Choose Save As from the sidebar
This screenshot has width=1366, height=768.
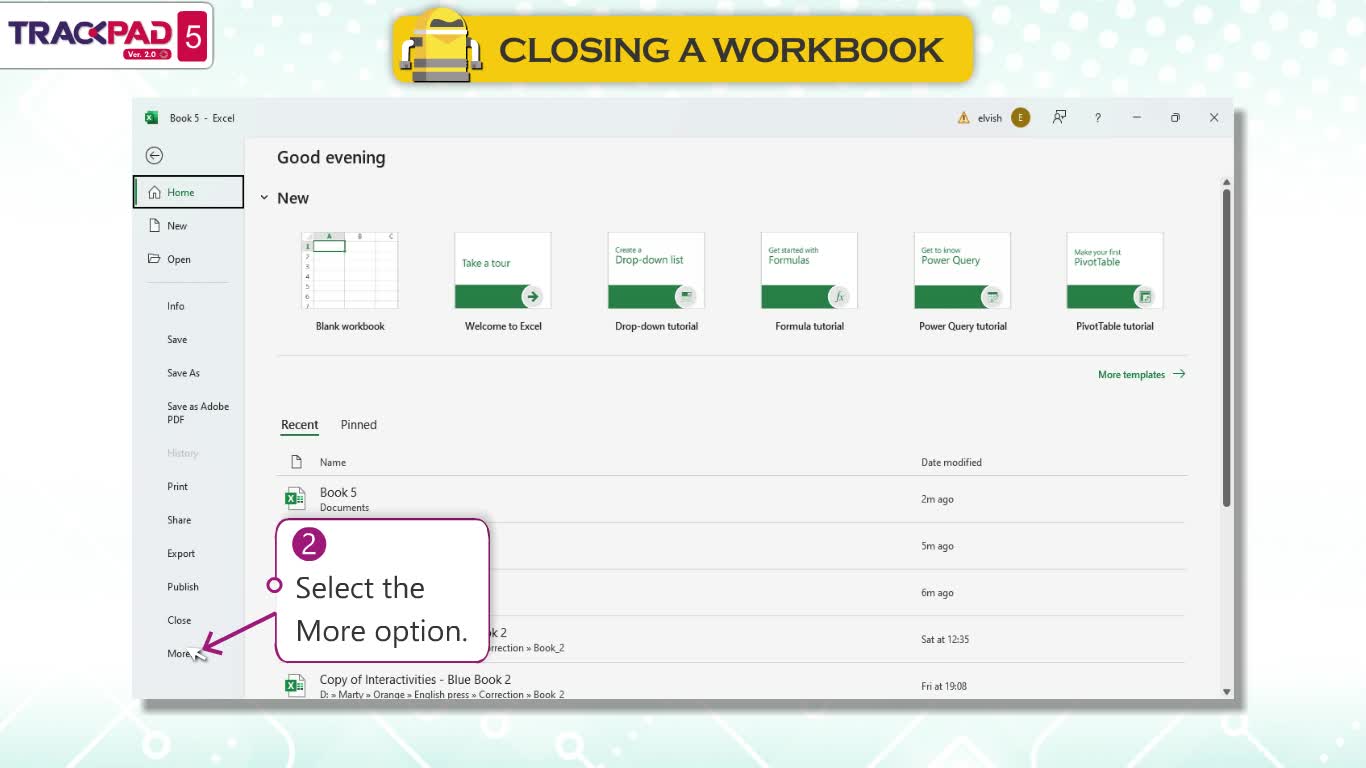[x=183, y=373]
